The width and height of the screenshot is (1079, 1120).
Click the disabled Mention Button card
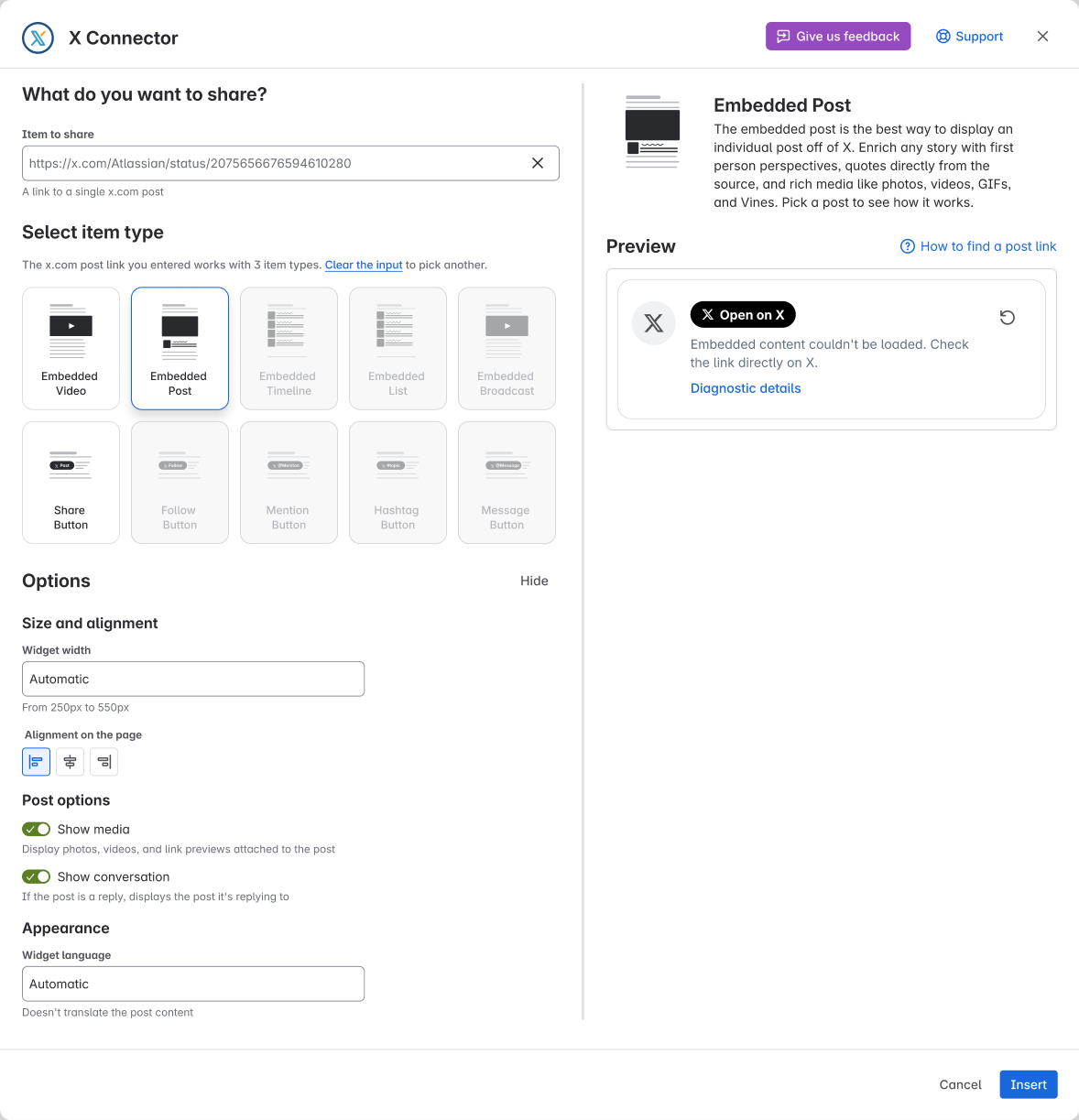click(289, 483)
